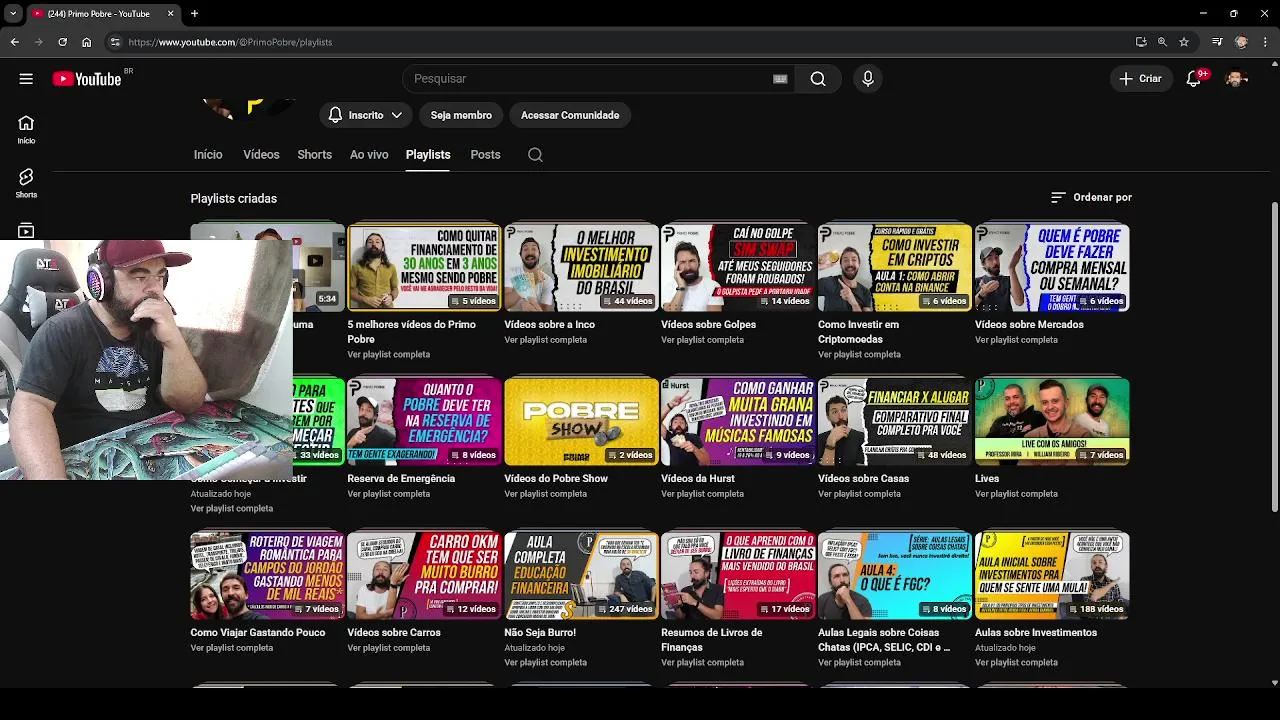Click the Seja membro button

(461, 115)
